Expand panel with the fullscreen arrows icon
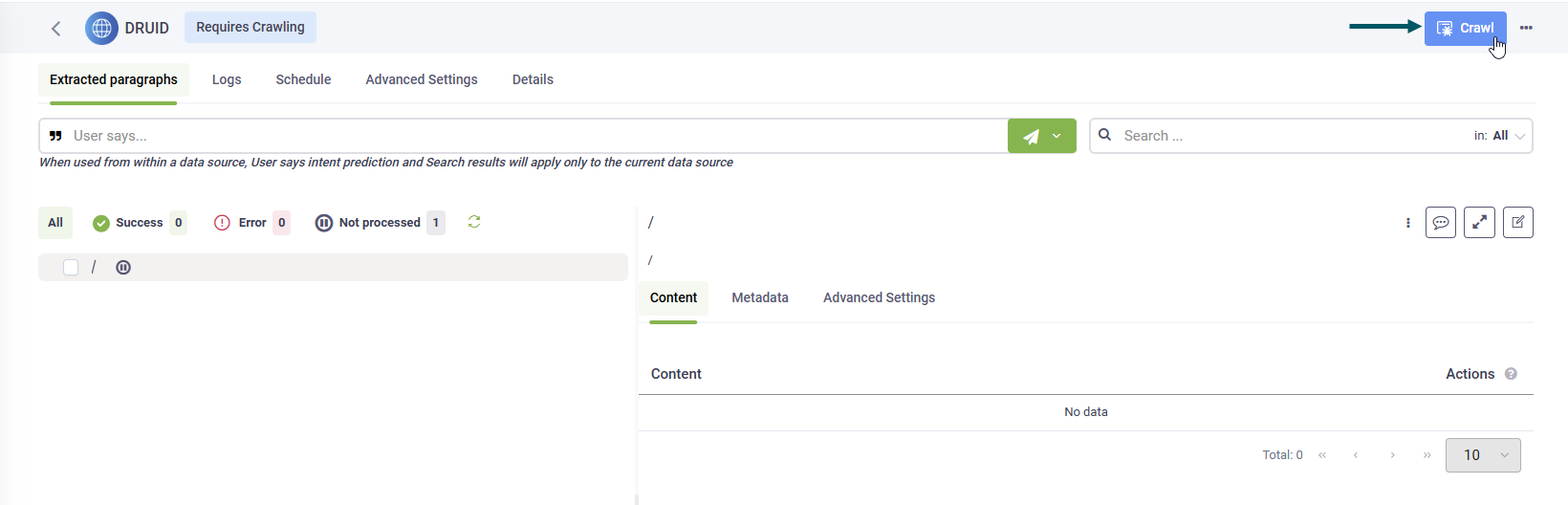This screenshot has width=1568, height=505. (1479, 223)
